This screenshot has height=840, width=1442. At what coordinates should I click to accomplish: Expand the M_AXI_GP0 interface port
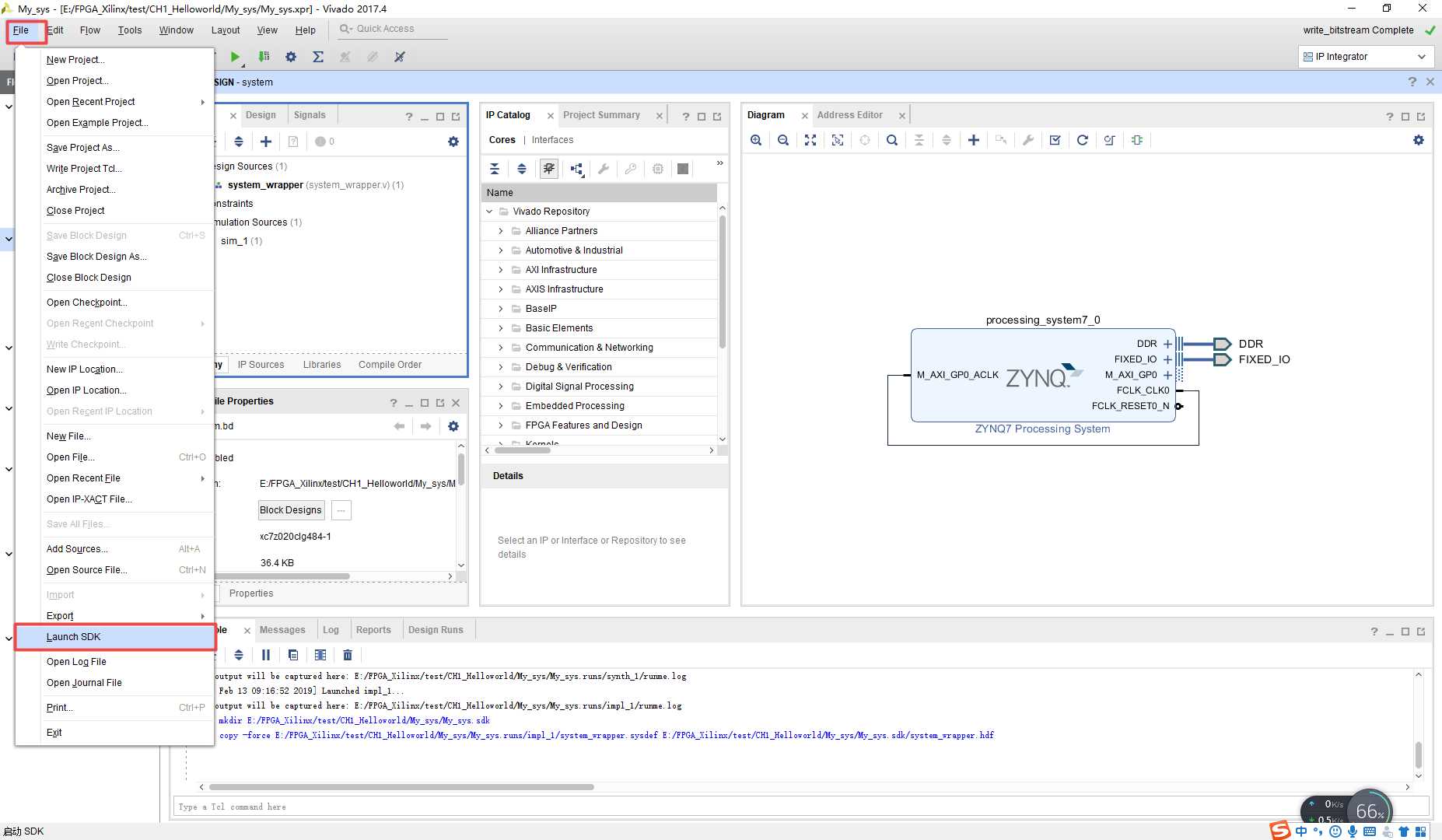point(1167,375)
